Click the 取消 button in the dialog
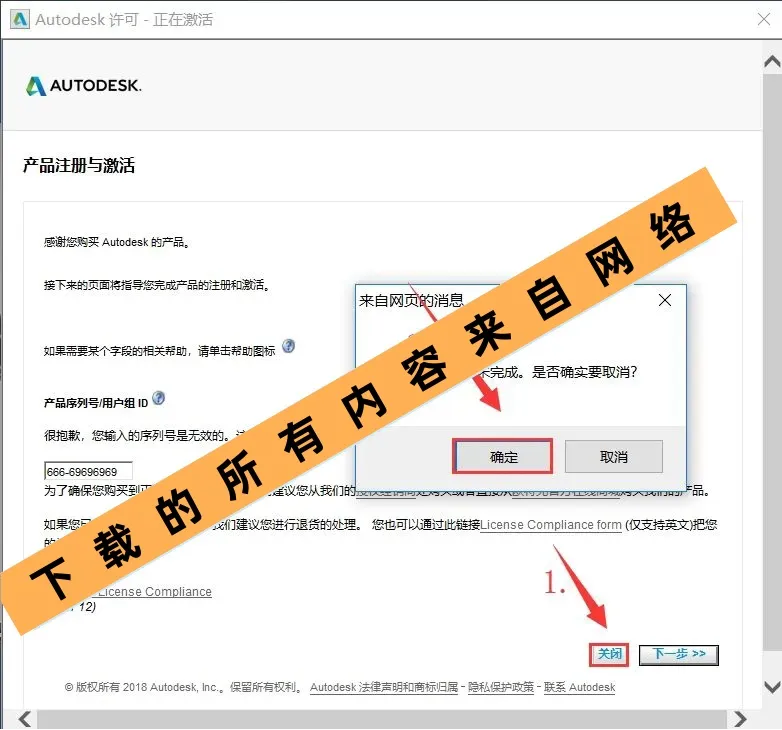 point(613,456)
